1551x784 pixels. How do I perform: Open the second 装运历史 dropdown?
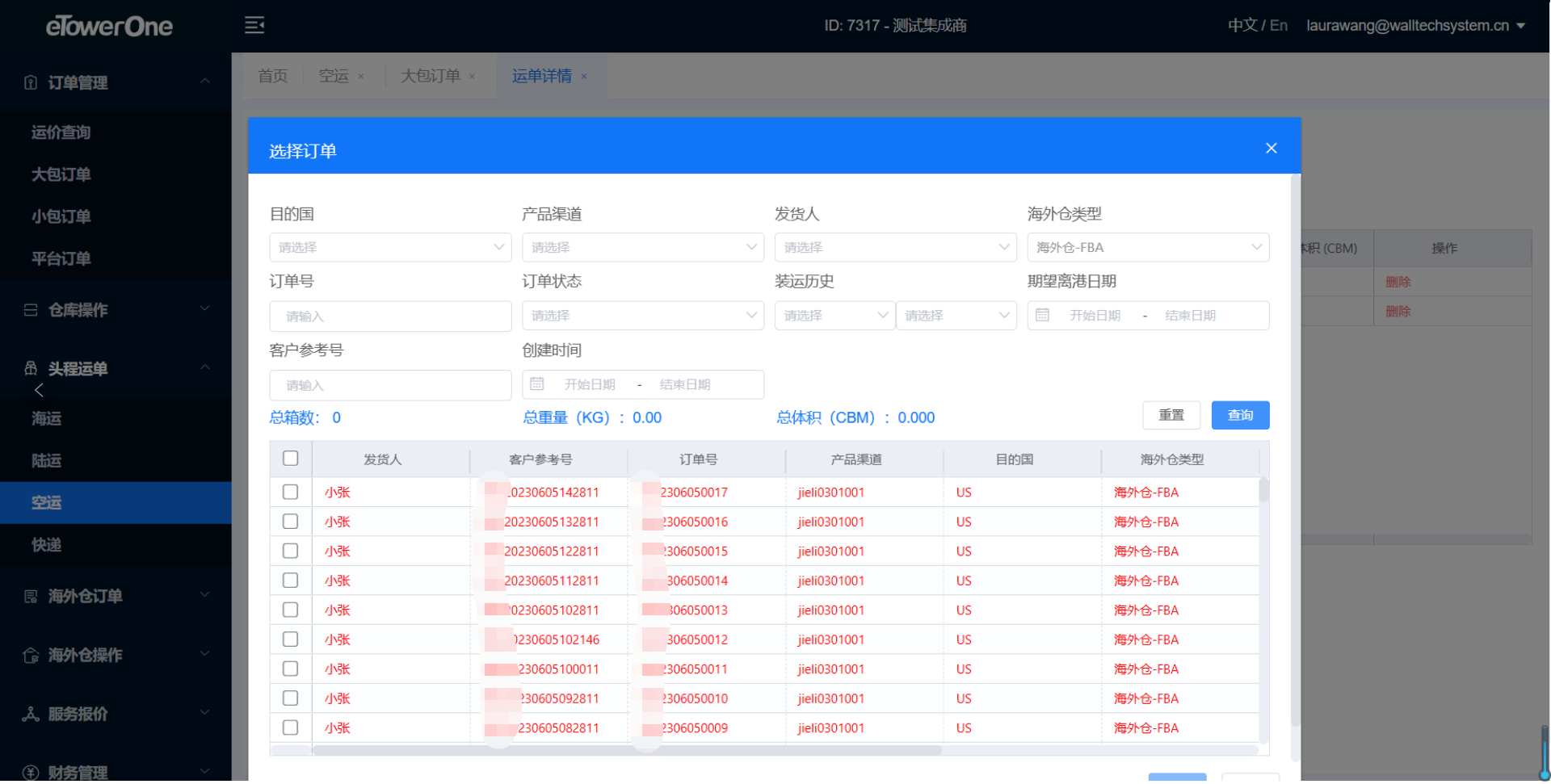956,316
